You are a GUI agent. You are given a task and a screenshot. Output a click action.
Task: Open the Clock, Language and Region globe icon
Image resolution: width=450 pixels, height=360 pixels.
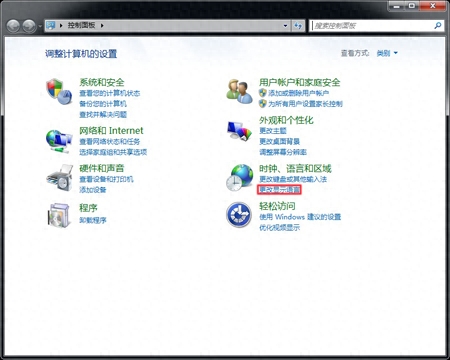pyautogui.click(x=239, y=178)
